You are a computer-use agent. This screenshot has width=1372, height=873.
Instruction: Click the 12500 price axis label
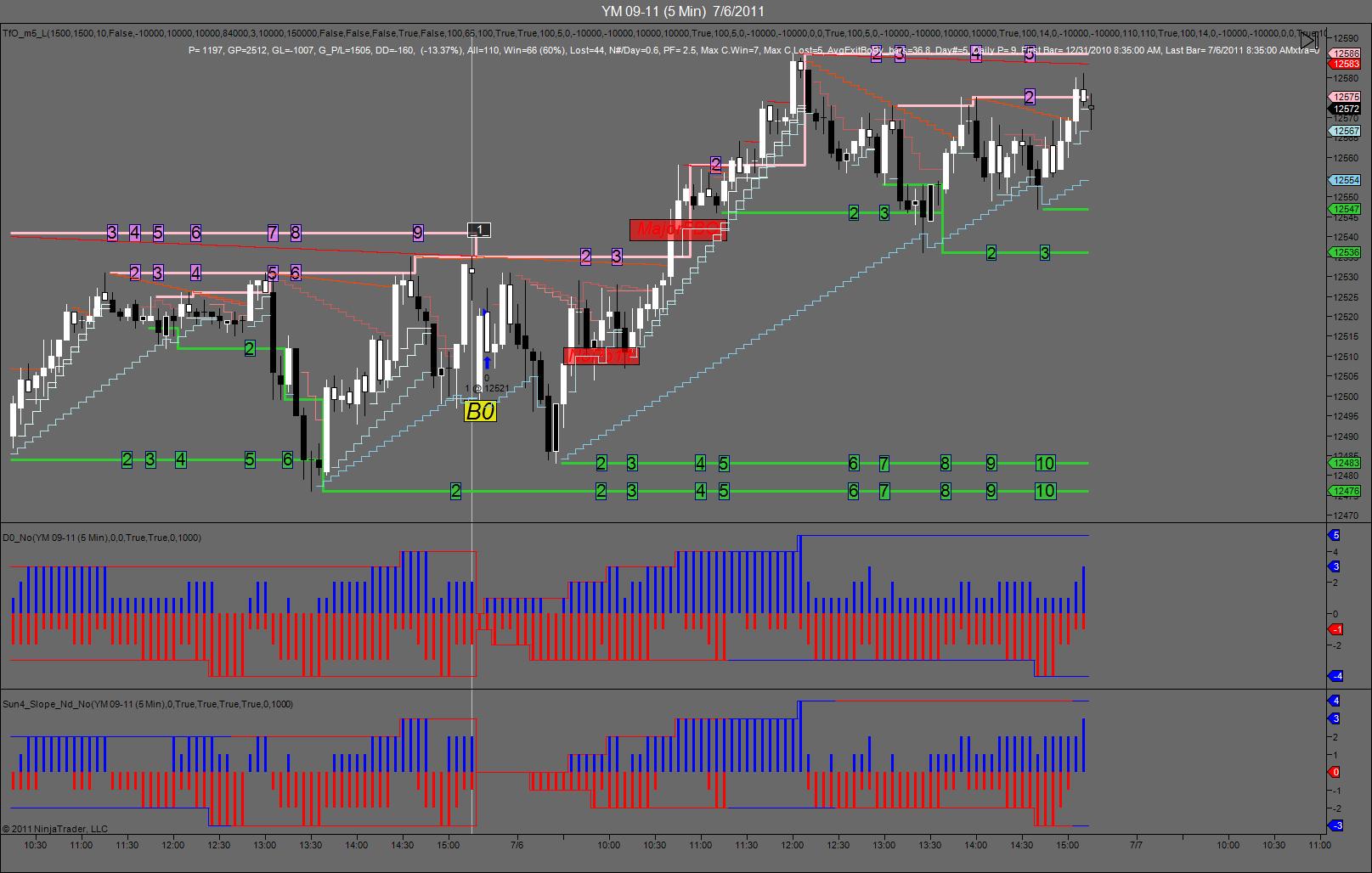[1346, 397]
